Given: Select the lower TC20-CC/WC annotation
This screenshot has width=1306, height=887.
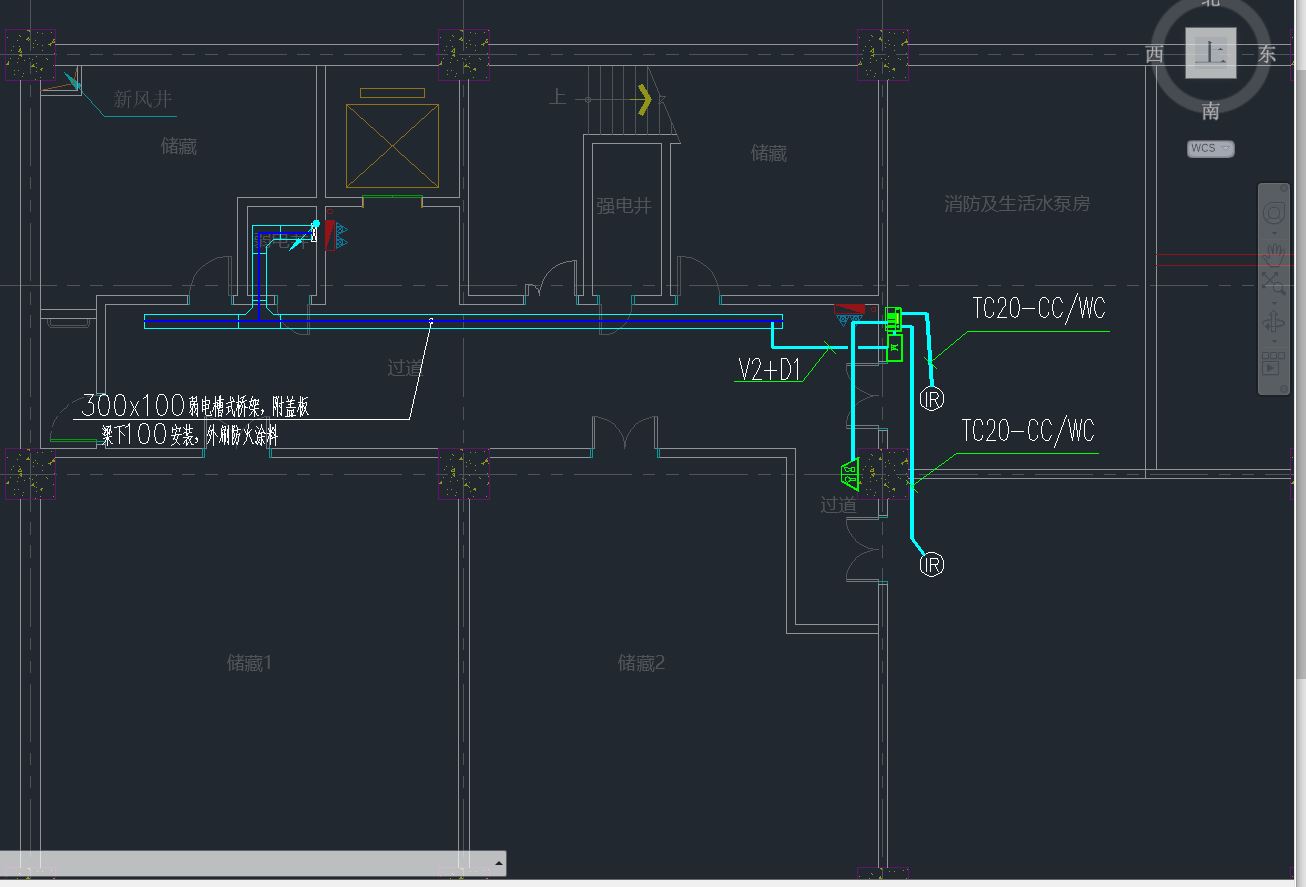Looking at the screenshot, I should click(1028, 431).
